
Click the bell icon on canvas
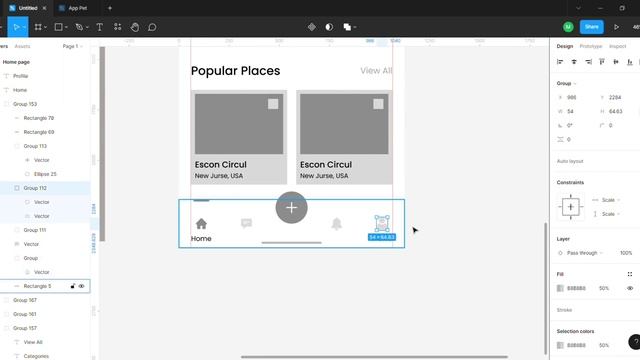click(x=336, y=224)
